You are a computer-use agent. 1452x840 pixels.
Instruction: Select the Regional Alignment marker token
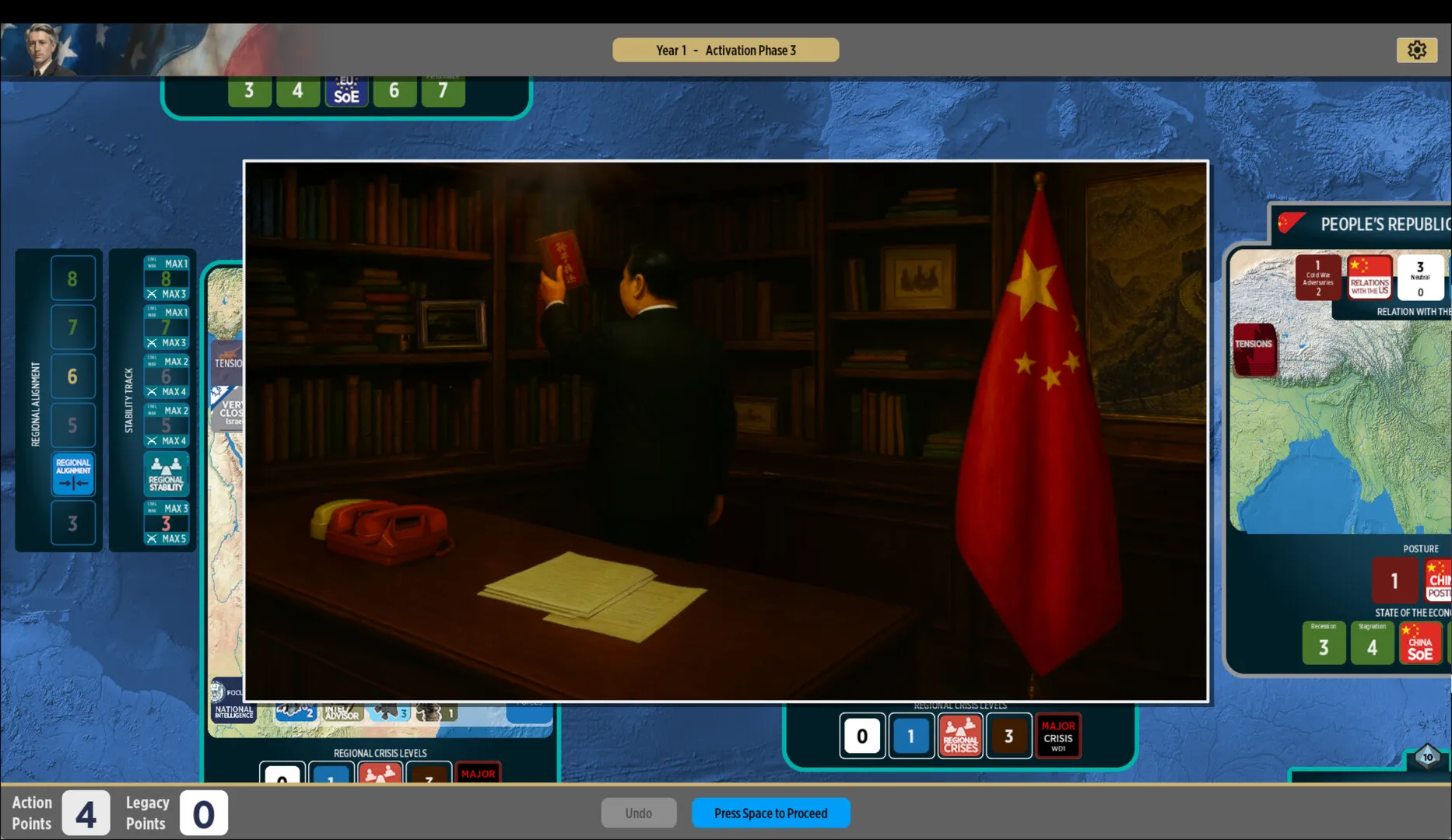pyautogui.click(x=73, y=474)
